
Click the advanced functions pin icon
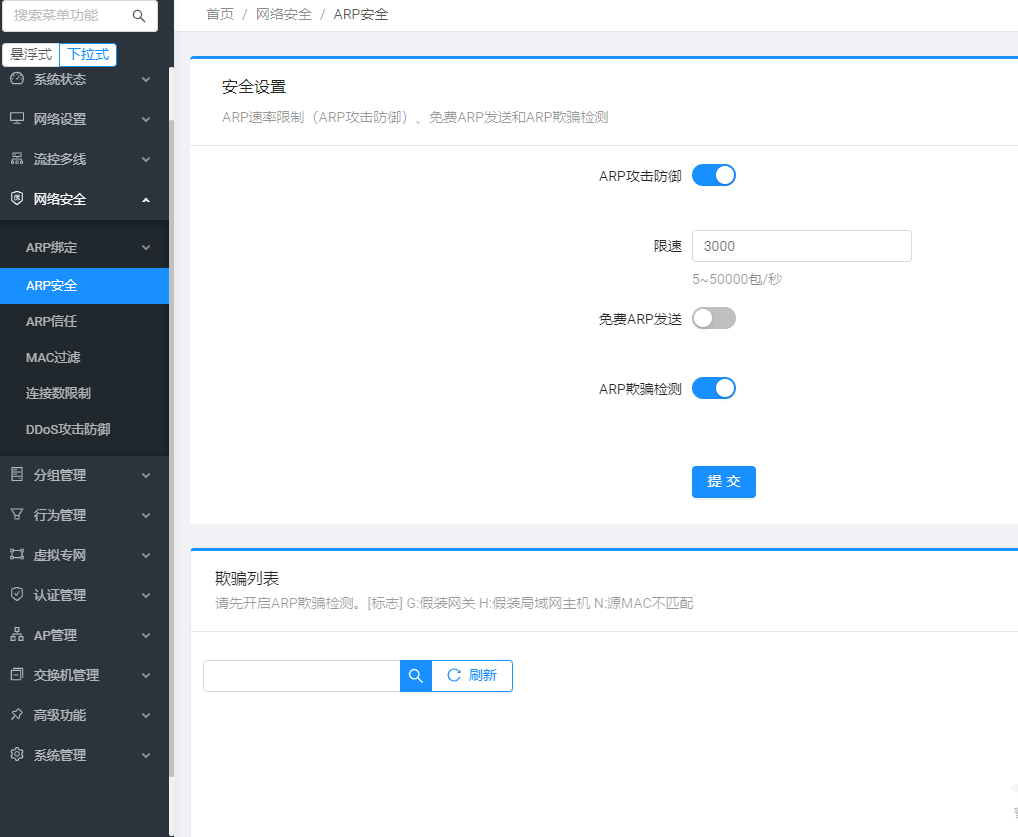17,714
